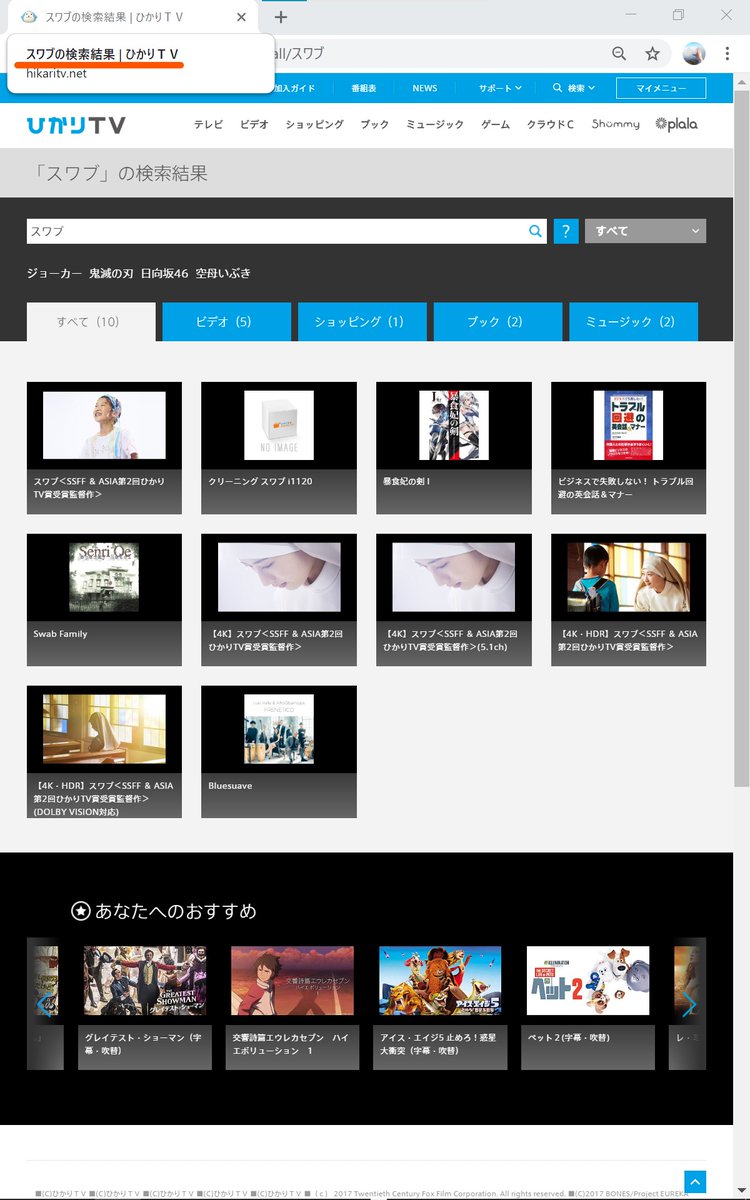Close the スワブの検索結果 browser tab

point(241,17)
